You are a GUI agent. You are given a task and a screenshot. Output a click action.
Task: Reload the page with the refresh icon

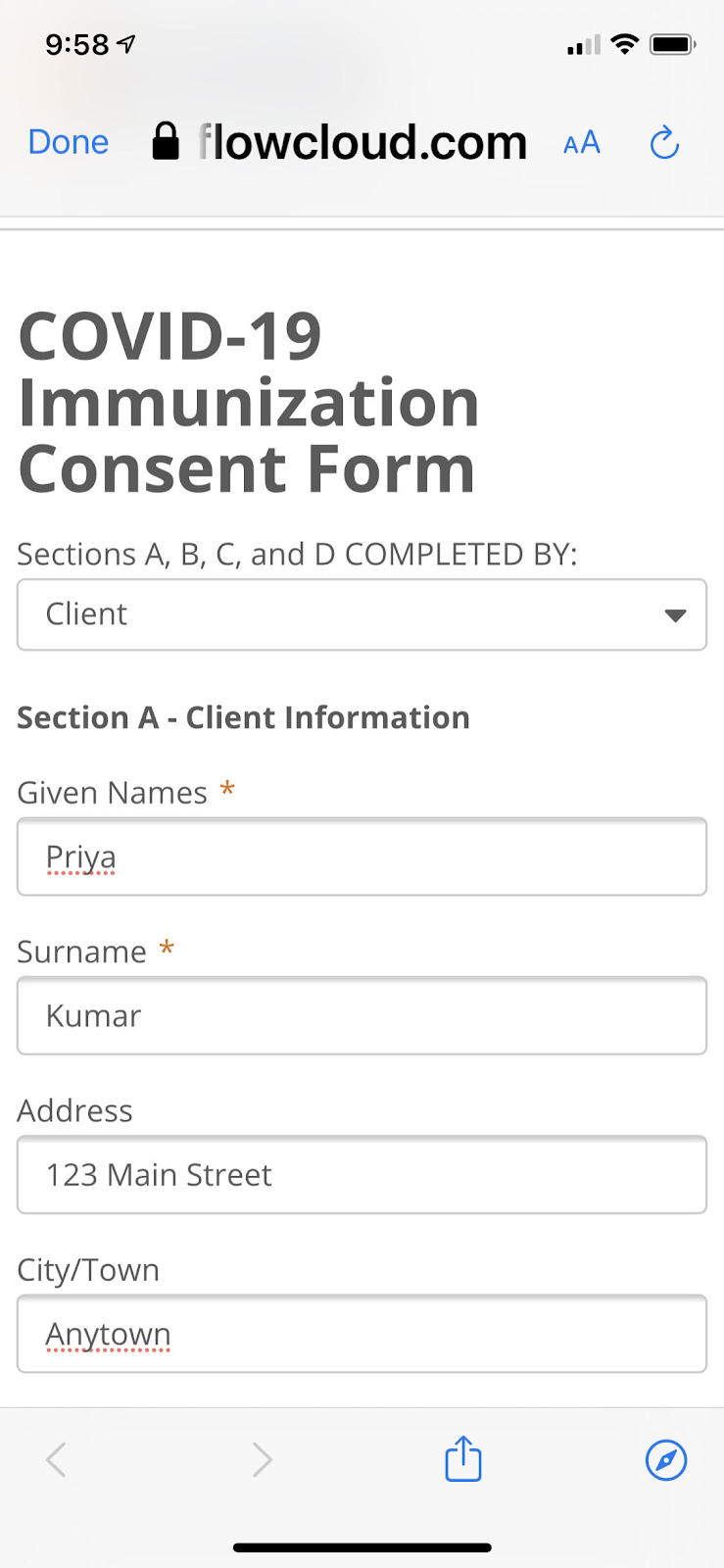[x=664, y=143]
